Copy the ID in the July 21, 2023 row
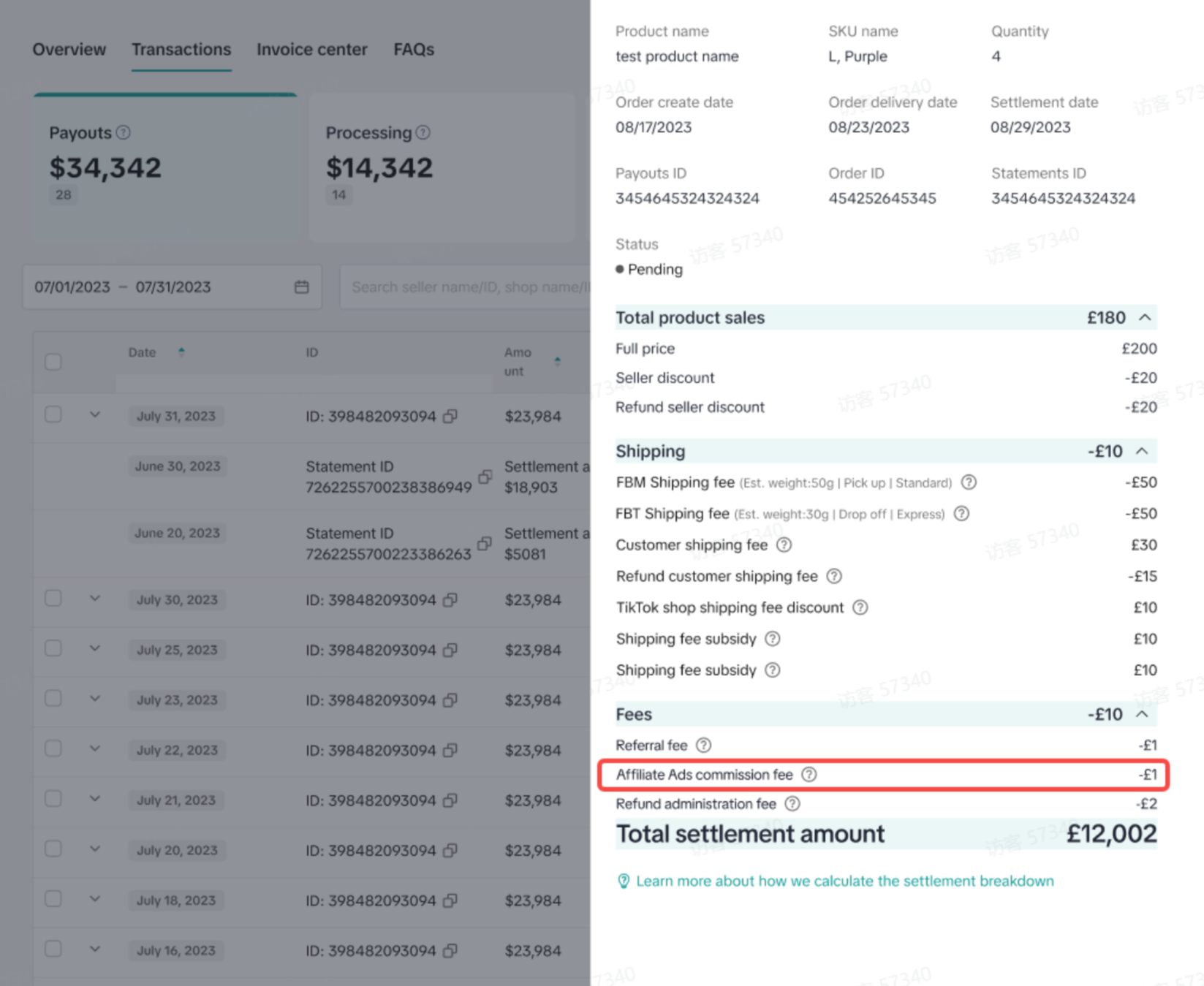1204x986 pixels. click(450, 800)
